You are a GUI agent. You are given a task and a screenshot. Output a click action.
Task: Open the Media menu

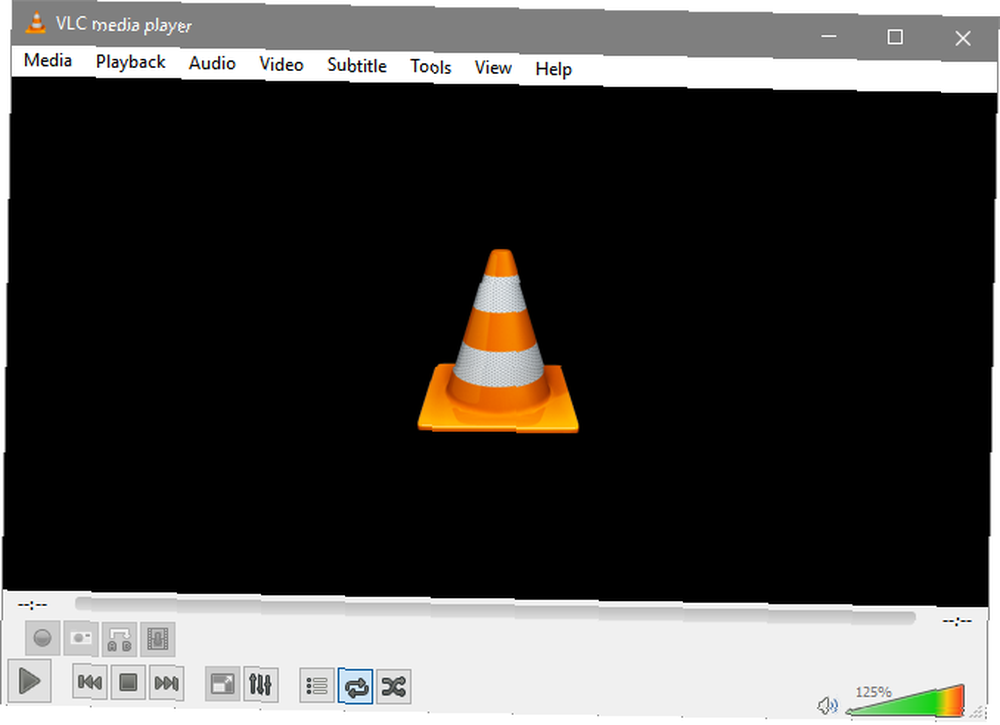click(x=48, y=61)
